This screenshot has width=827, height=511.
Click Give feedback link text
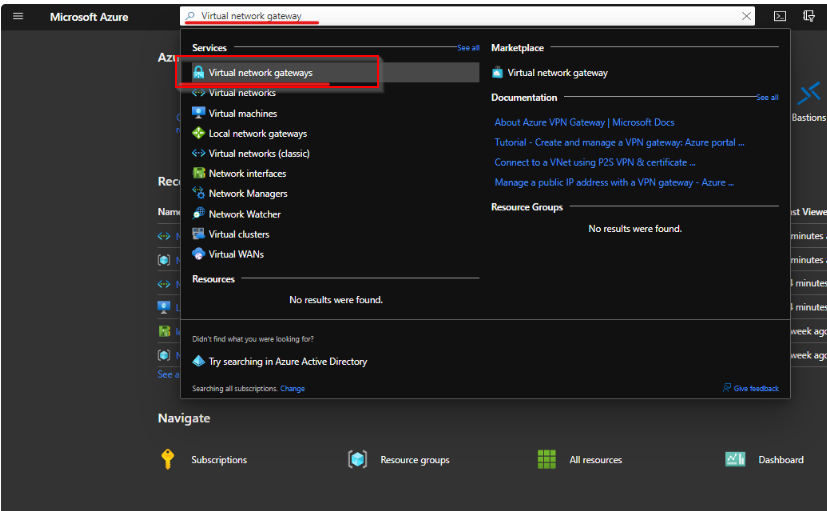[756, 388]
